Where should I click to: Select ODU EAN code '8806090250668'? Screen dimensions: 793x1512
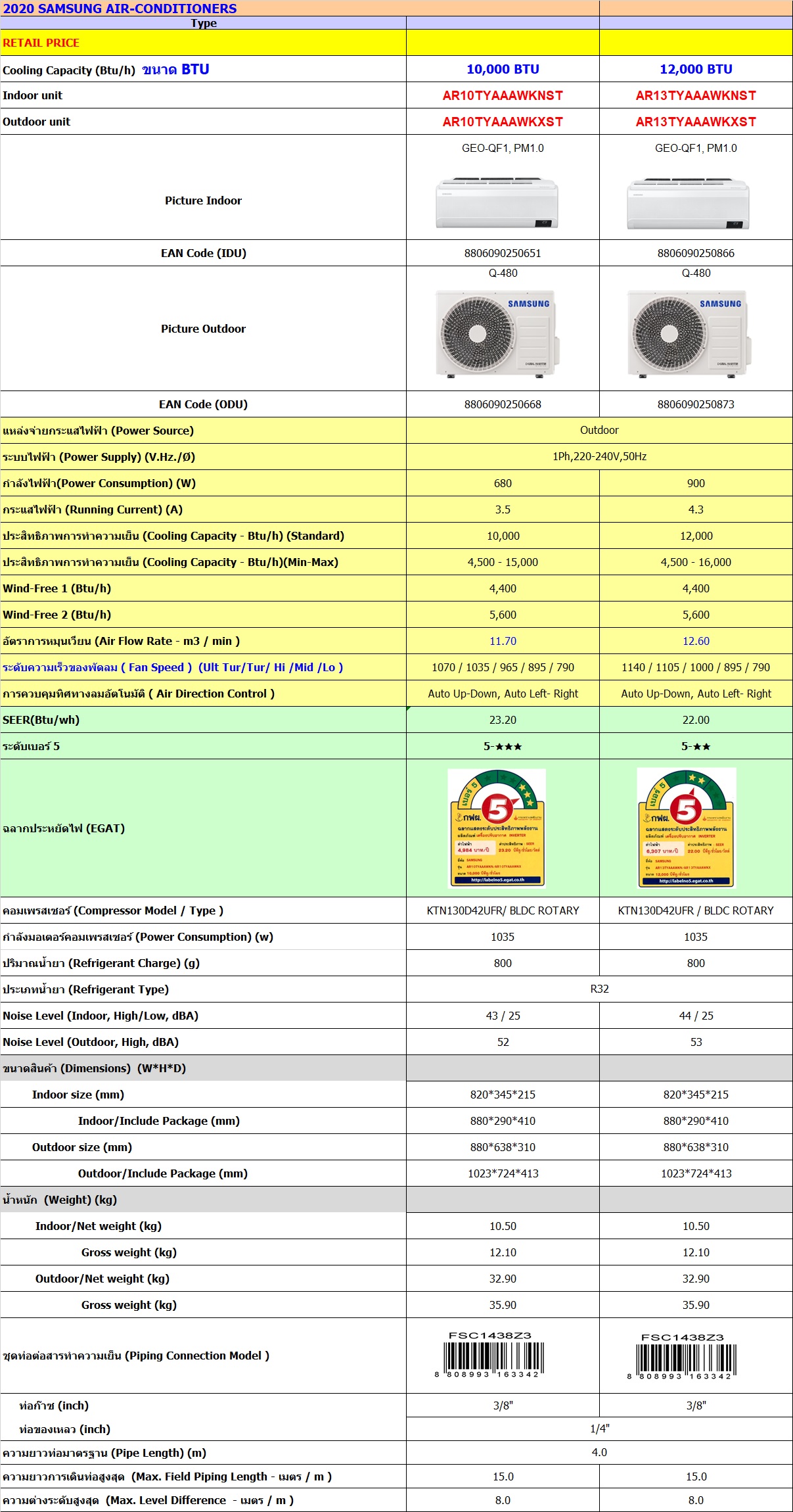pyautogui.click(x=503, y=404)
